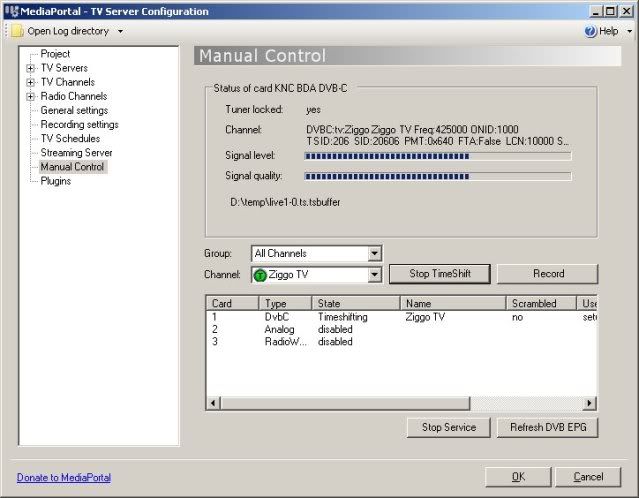This screenshot has width=639, height=498.
Task: Select Project in the tree
Action: coord(55,54)
